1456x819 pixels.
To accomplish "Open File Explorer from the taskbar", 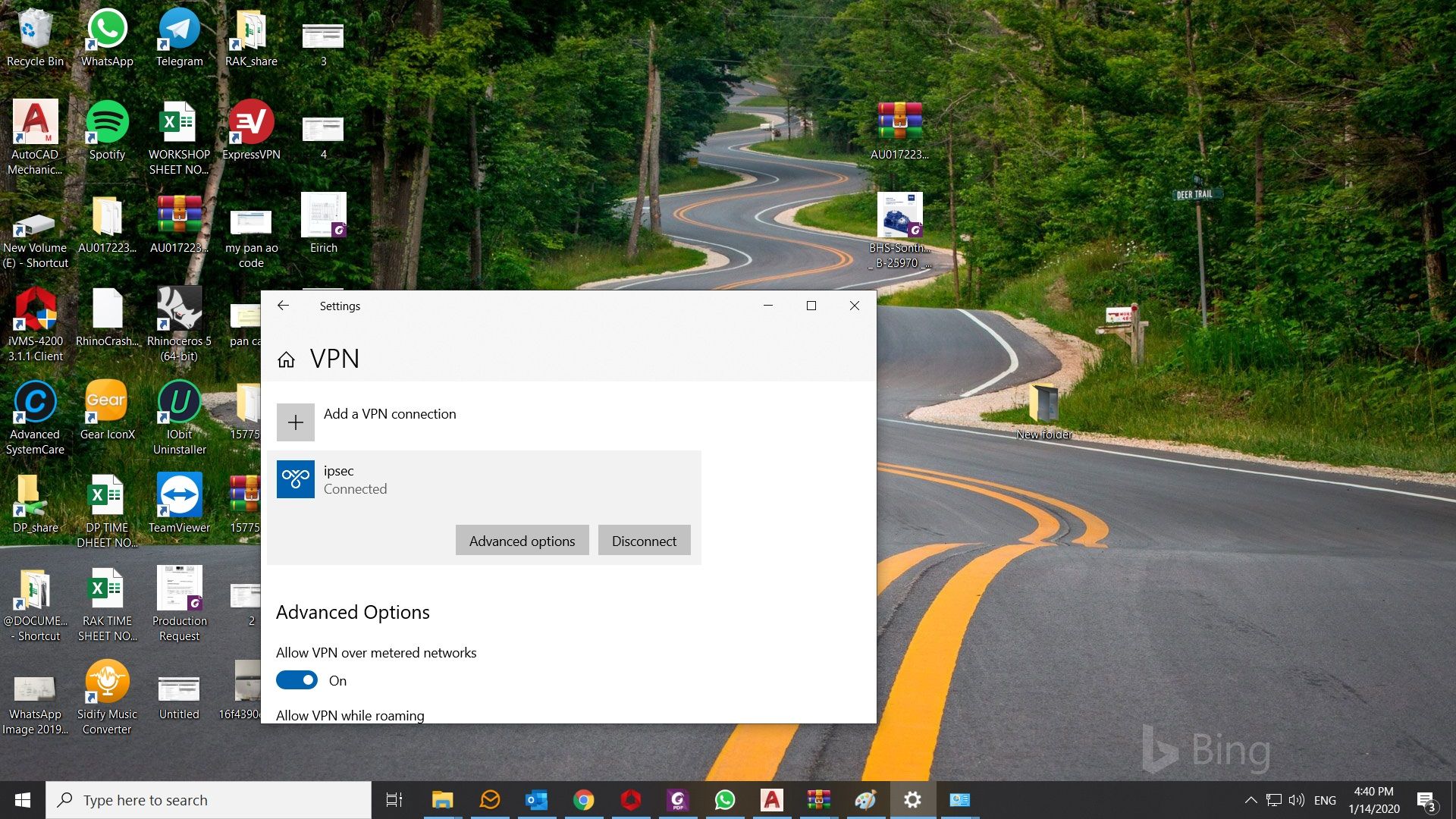I will [x=442, y=800].
